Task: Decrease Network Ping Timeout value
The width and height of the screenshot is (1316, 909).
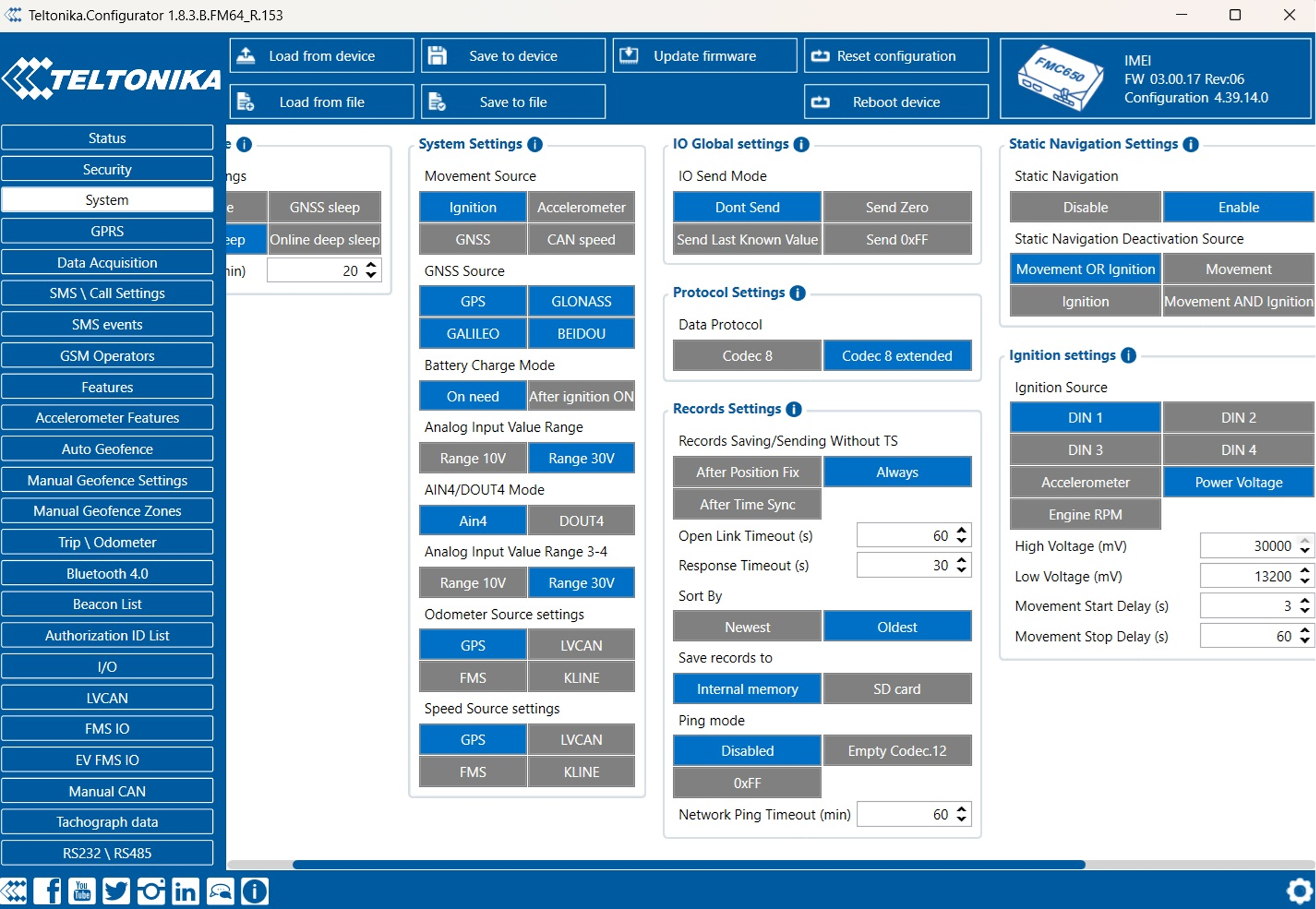Action: pyautogui.click(x=961, y=820)
